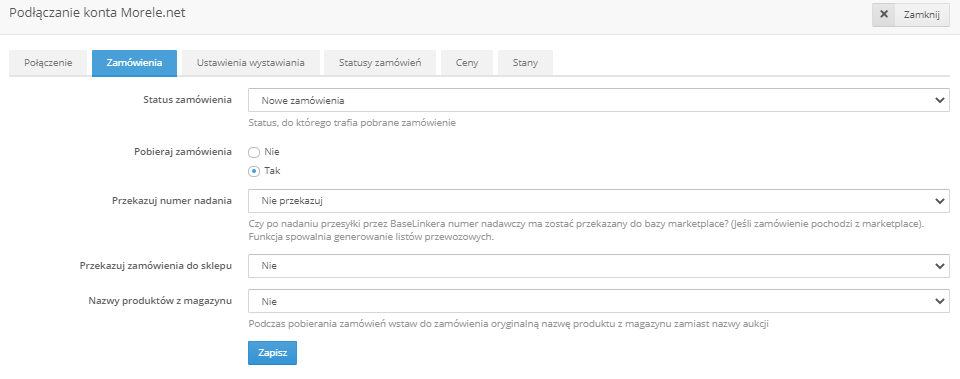Click the Zamknij close button
Viewport: 960px width, 379px height.
pos(910,15)
